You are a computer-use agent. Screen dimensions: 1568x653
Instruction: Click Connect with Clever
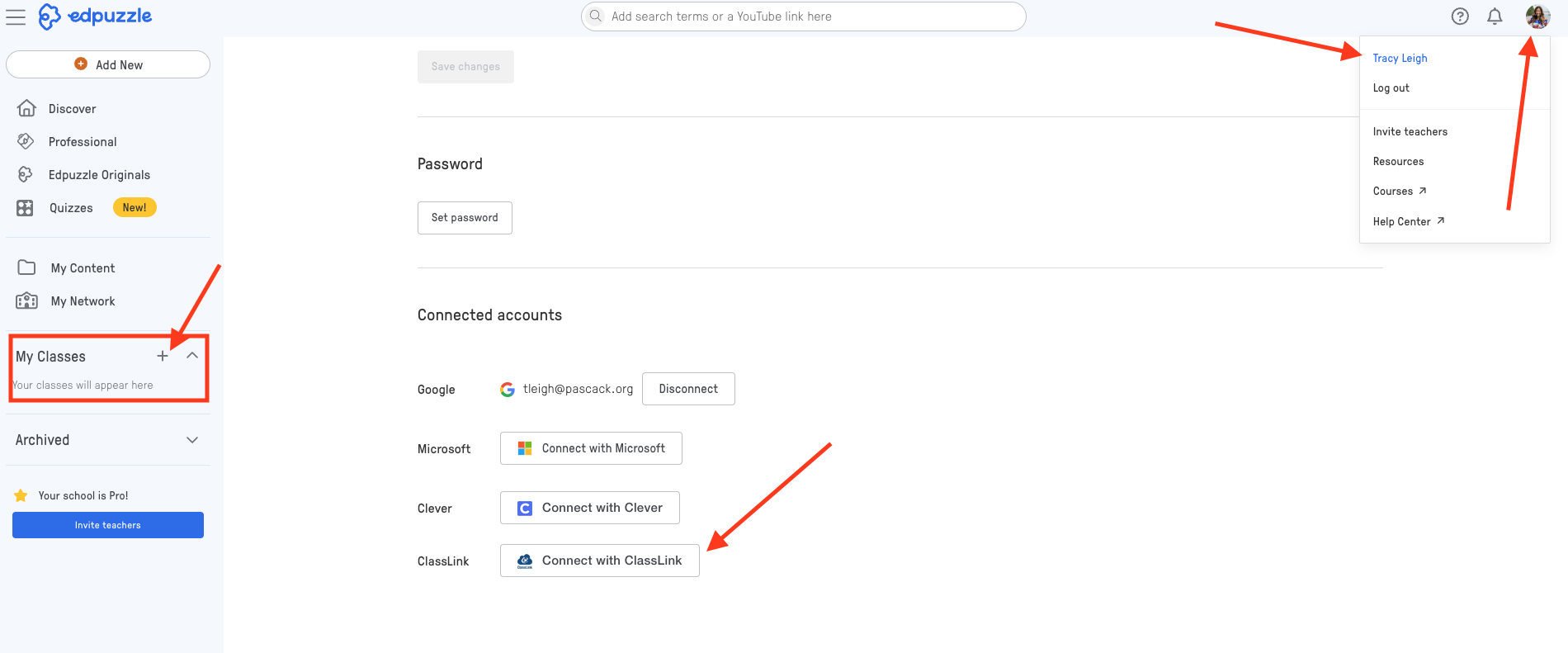[x=590, y=508]
